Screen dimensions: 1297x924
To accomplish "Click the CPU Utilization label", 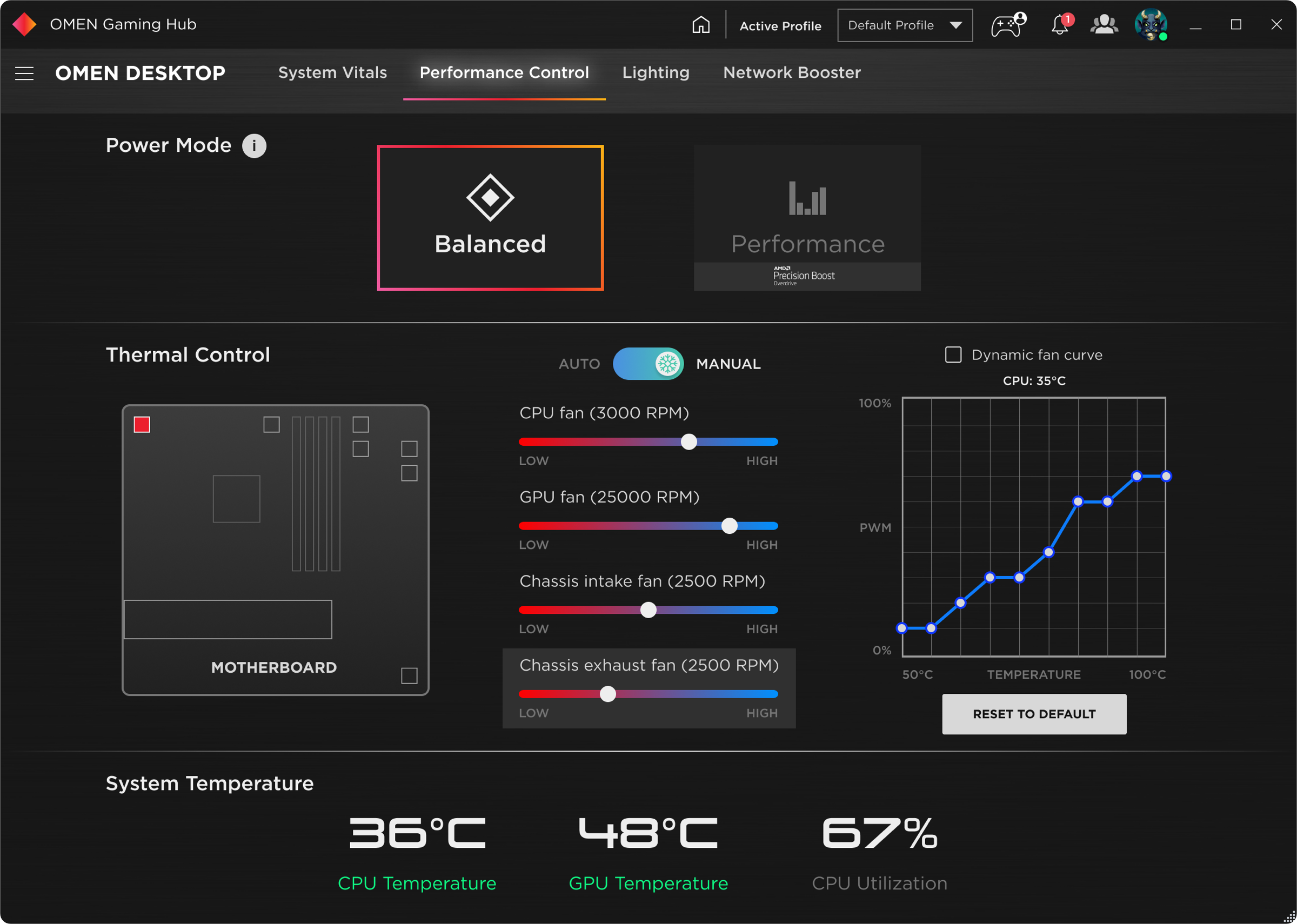I will pyautogui.click(x=880, y=883).
